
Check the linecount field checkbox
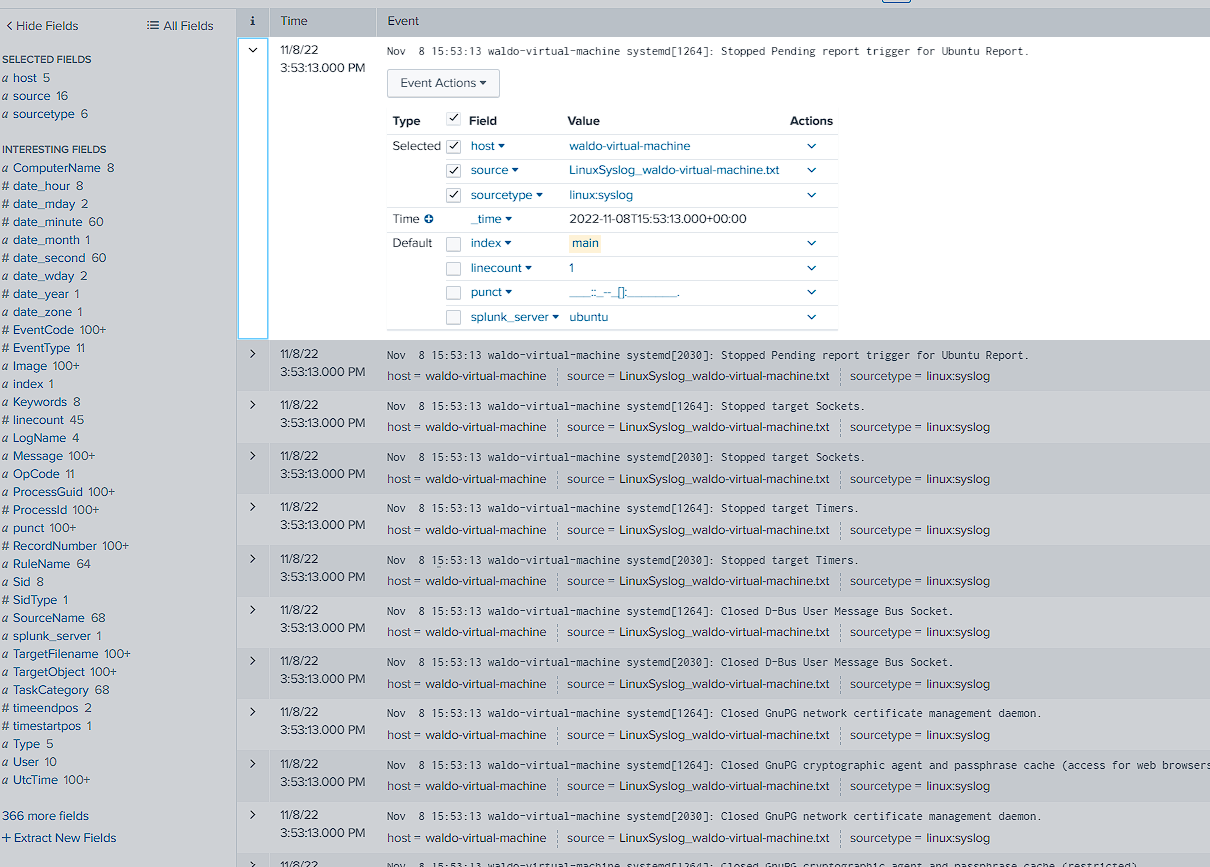click(x=454, y=268)
